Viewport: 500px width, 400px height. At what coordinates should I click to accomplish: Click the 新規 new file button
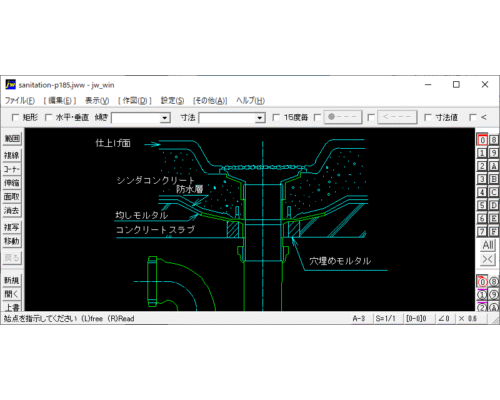12,280
